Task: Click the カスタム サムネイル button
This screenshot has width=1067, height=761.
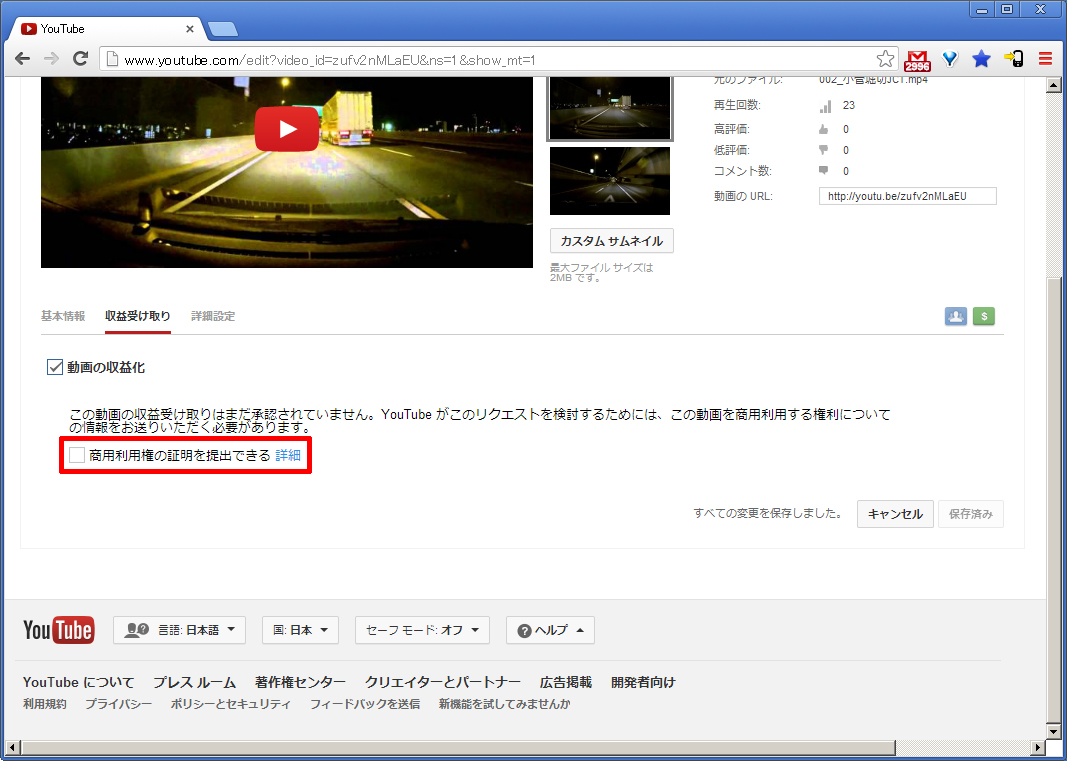Action: click(x=612, y=241)
